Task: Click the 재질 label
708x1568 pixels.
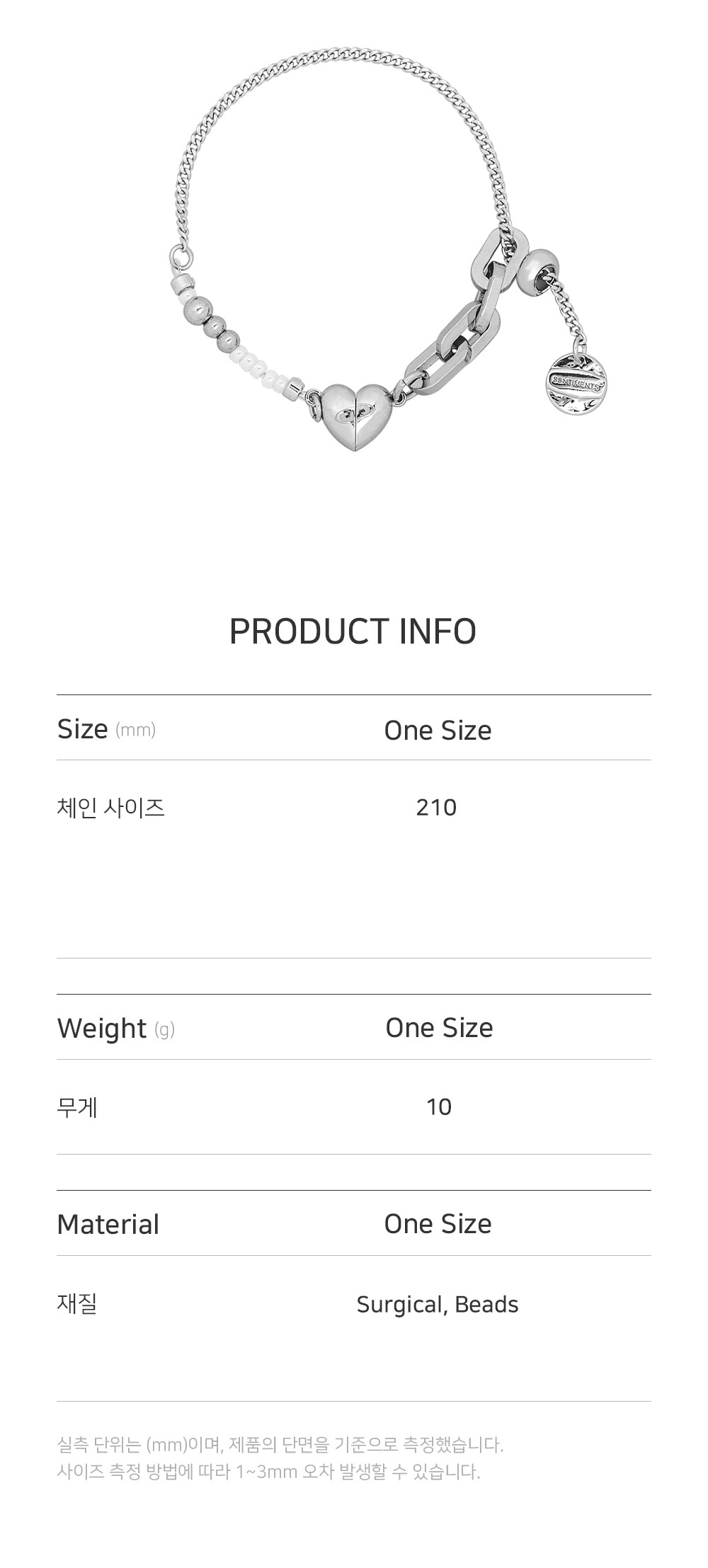Action: (x=77, y=1303)
